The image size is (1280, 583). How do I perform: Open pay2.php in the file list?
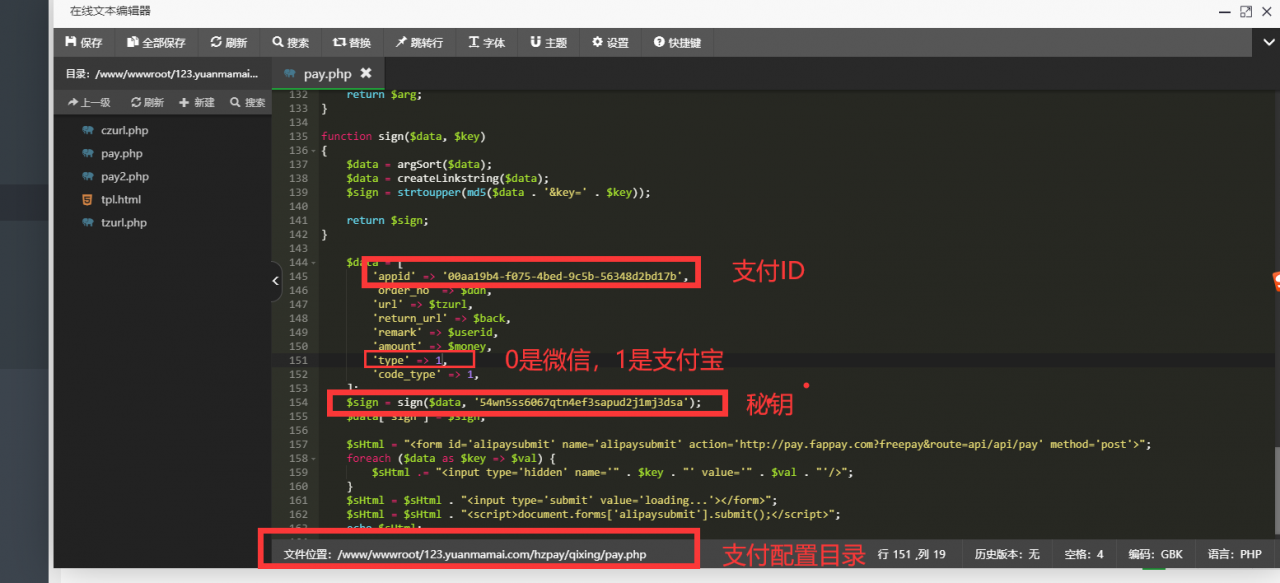coord(125,176)
